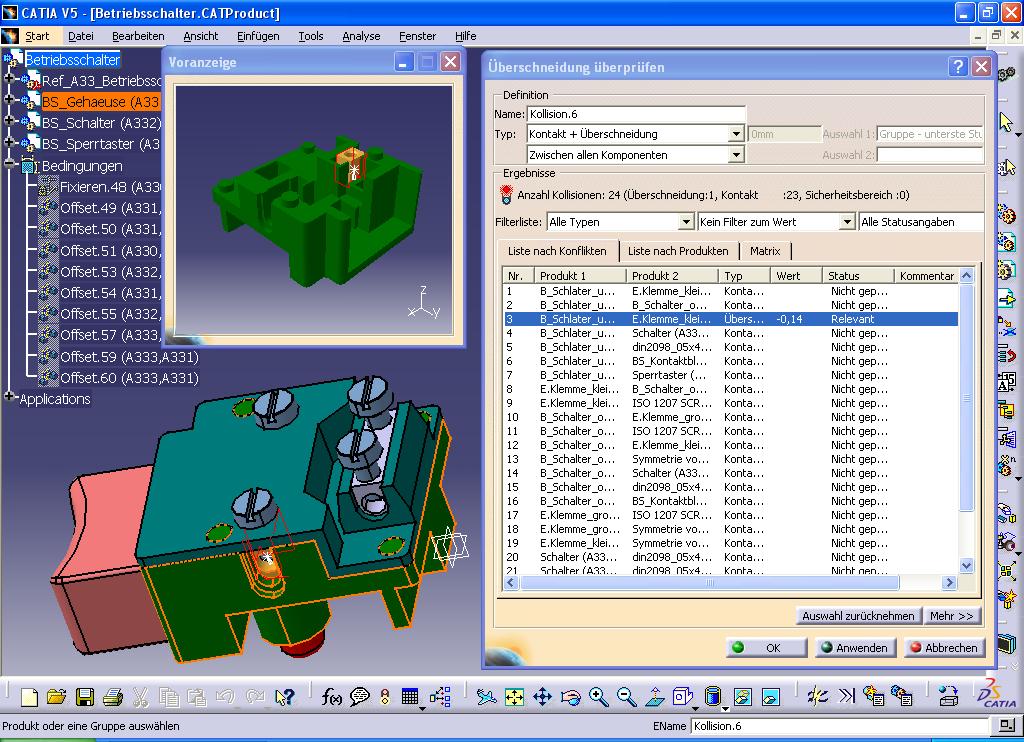Open the Alle Statusangaben filter combo

pyautogui.click(x=921, y=222)
